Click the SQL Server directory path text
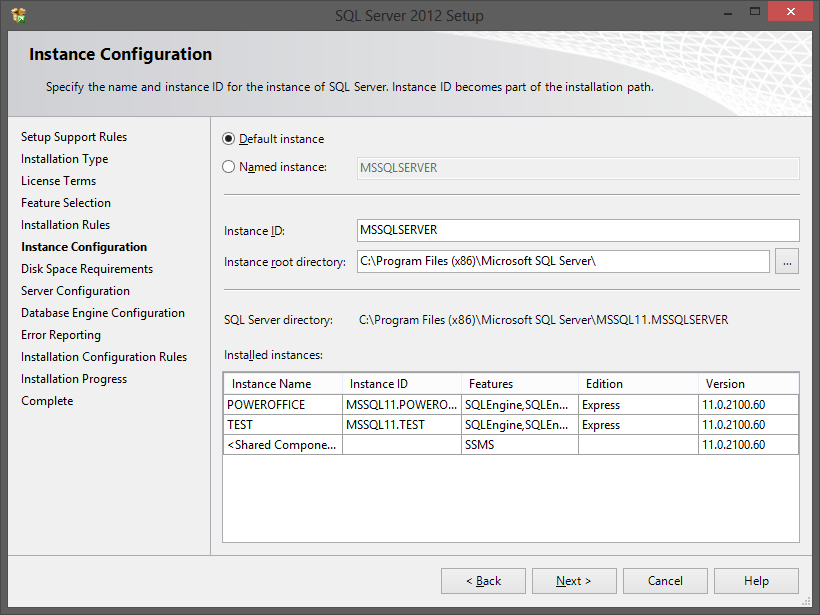Viewport: 820px width, 615px height. tap(543, 320)
